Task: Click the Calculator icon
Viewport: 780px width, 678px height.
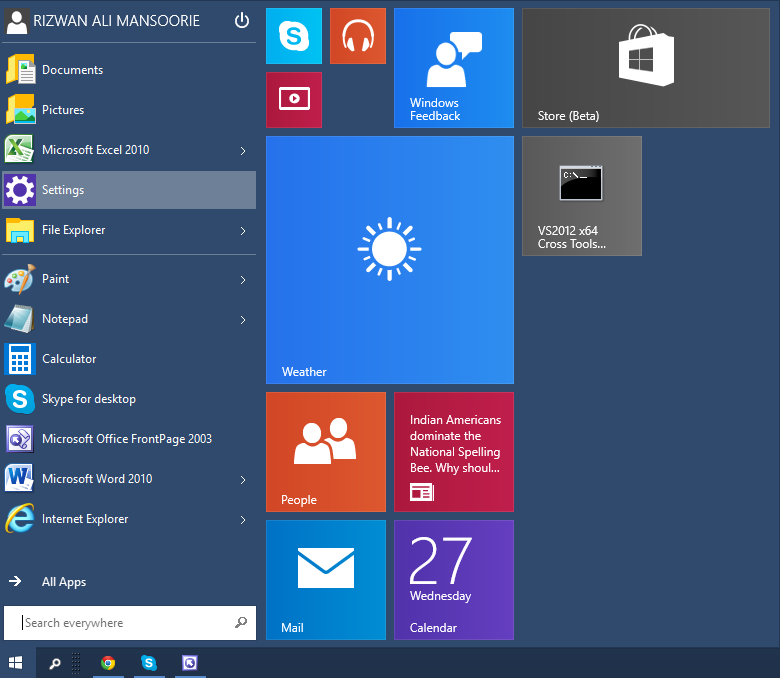Action: click(20, 359)
